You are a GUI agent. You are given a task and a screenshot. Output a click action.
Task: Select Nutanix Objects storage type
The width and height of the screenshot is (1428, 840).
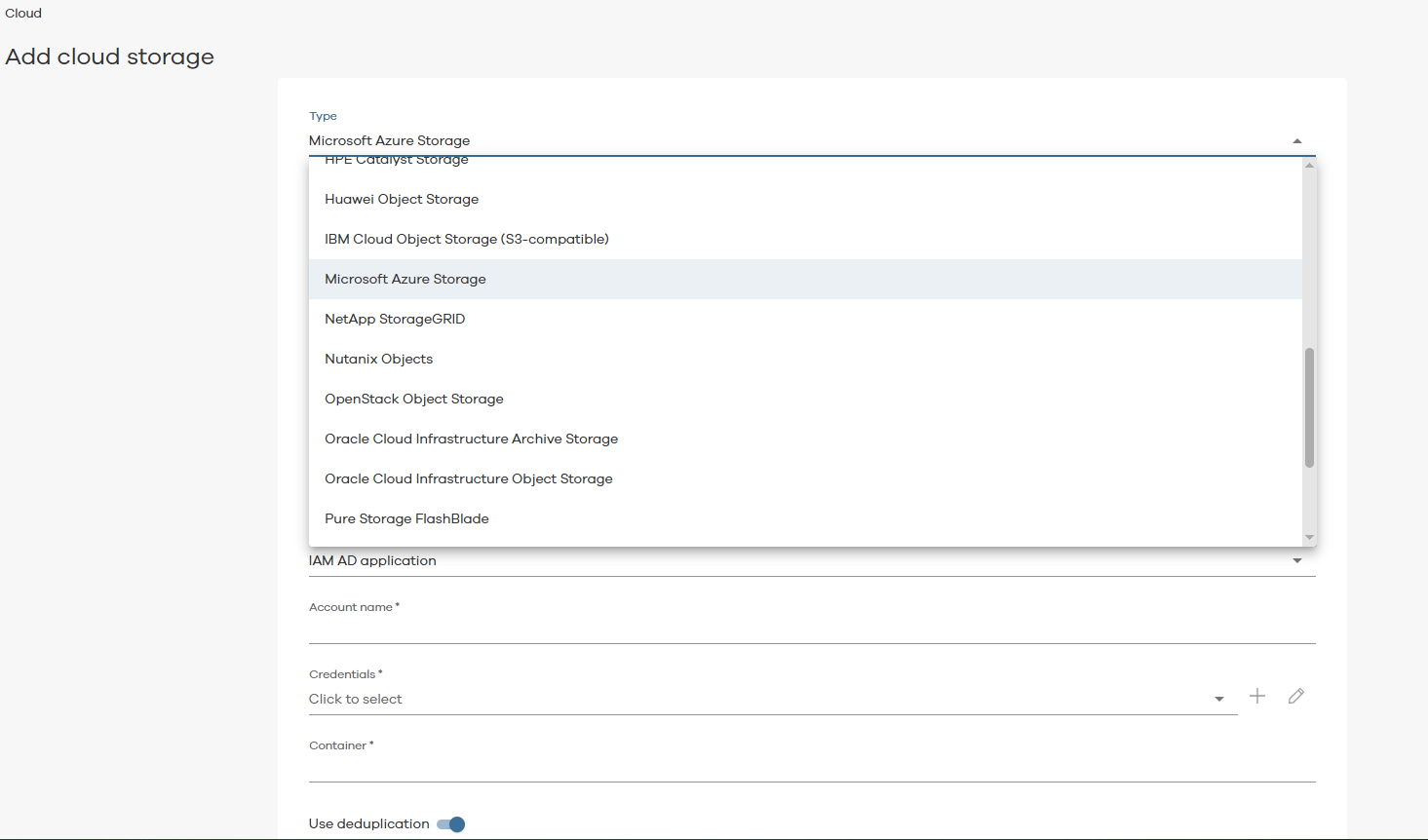pyautogui.click(x=378, y=359)
